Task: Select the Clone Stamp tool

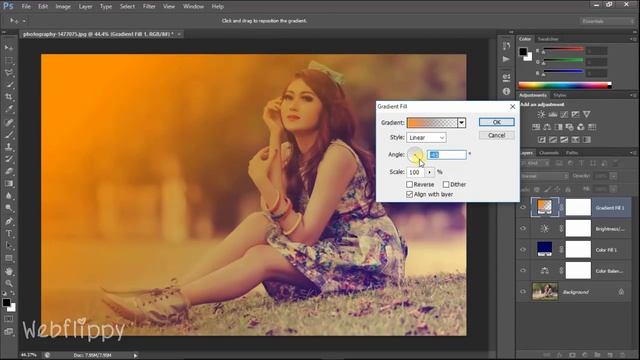Action: [9, 147]
